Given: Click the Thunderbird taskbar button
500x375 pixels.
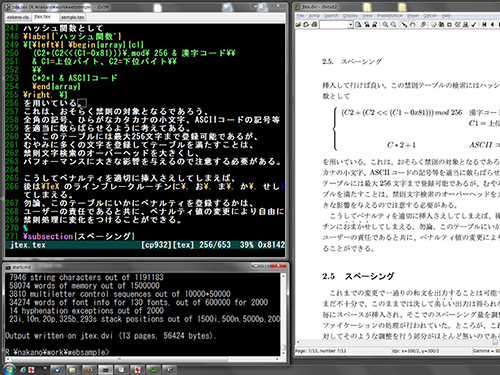Looking at the screenshot, I should click(57, 370).
